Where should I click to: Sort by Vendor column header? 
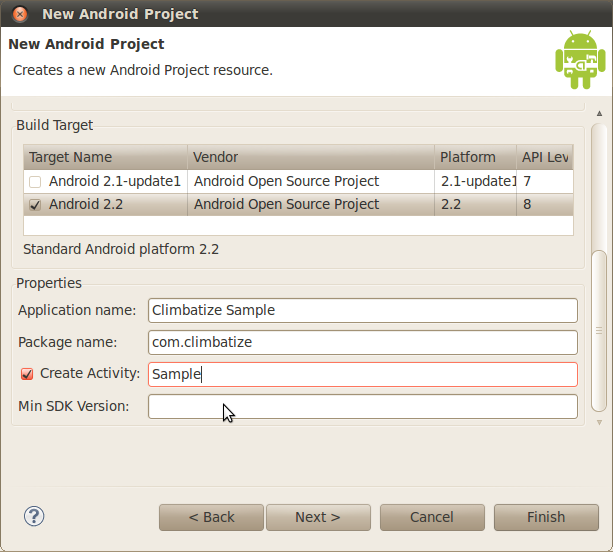pyautogui.click(x=311, y=157)
